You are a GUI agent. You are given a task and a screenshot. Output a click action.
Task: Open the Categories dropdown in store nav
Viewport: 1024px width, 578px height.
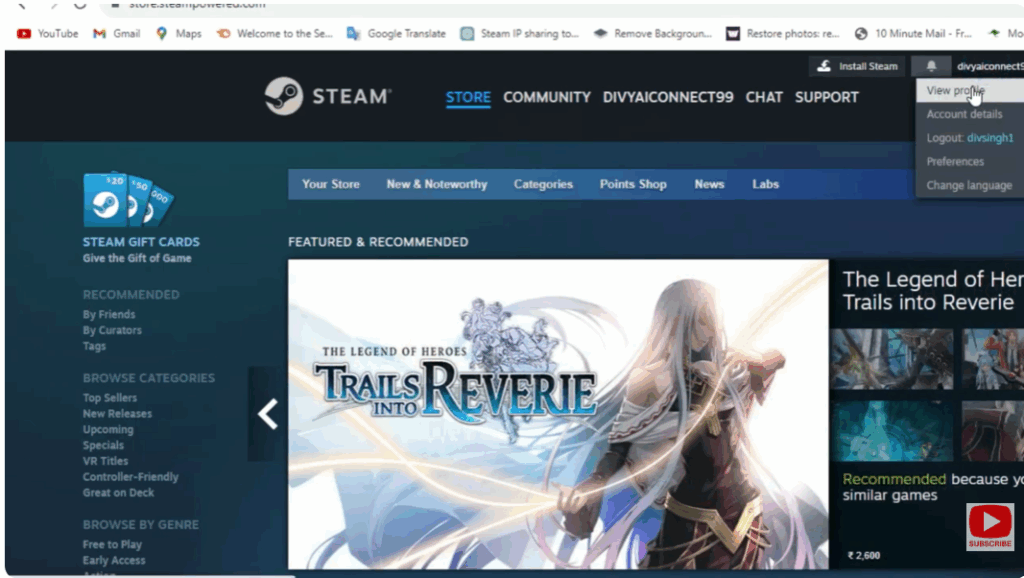click(543, 184)
